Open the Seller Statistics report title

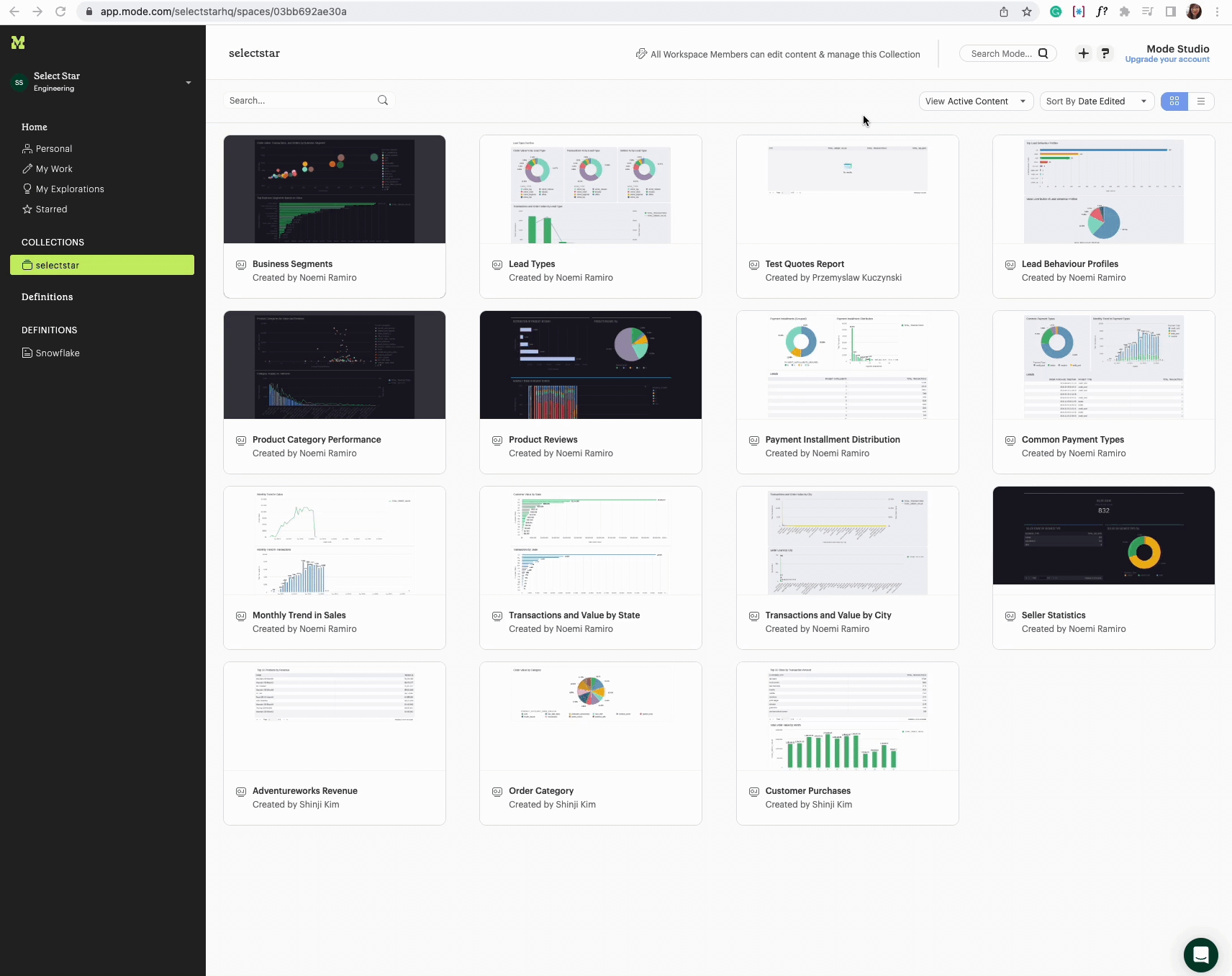[x=1053, y=615]
